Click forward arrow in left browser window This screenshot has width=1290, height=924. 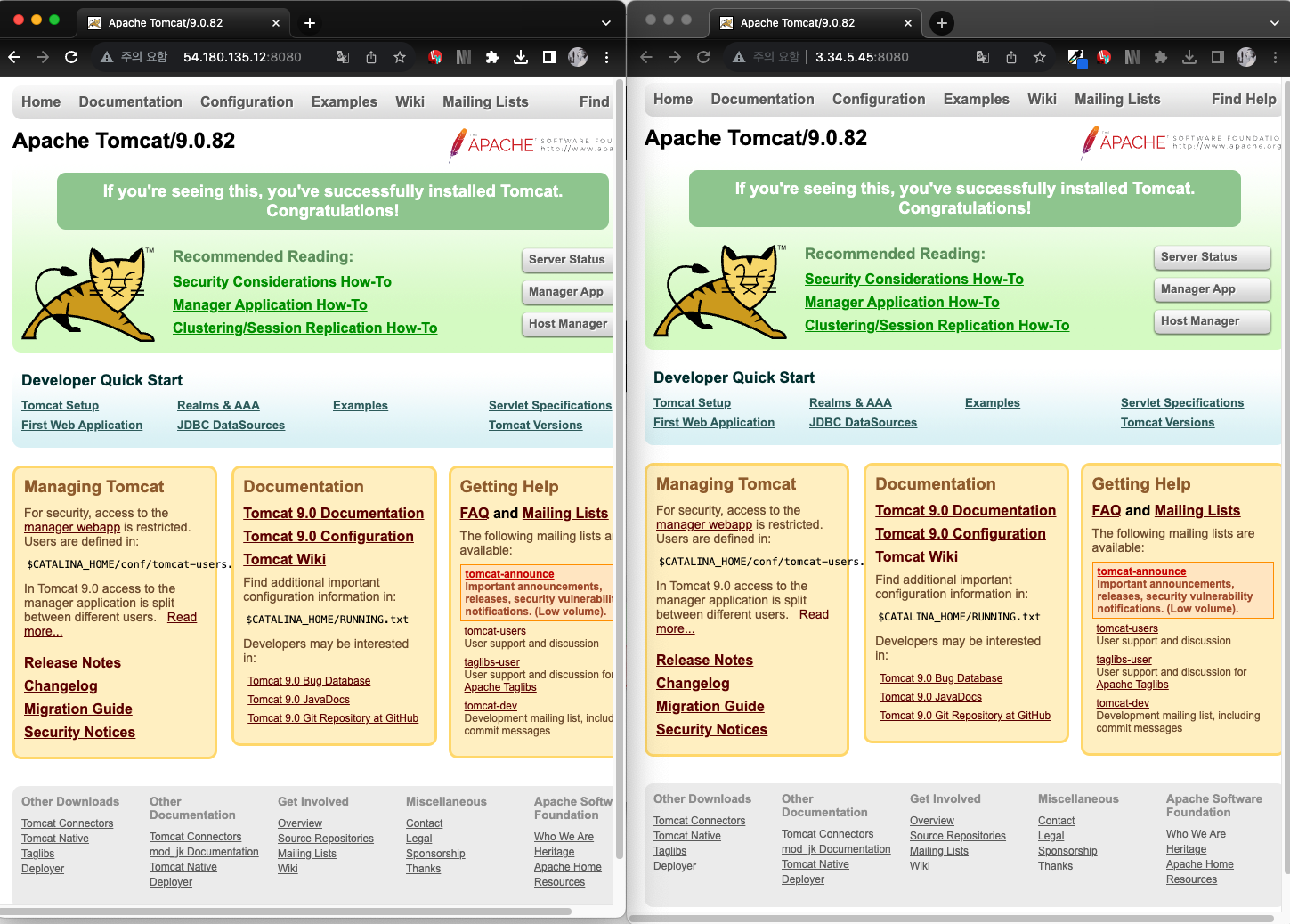(43, 57)
